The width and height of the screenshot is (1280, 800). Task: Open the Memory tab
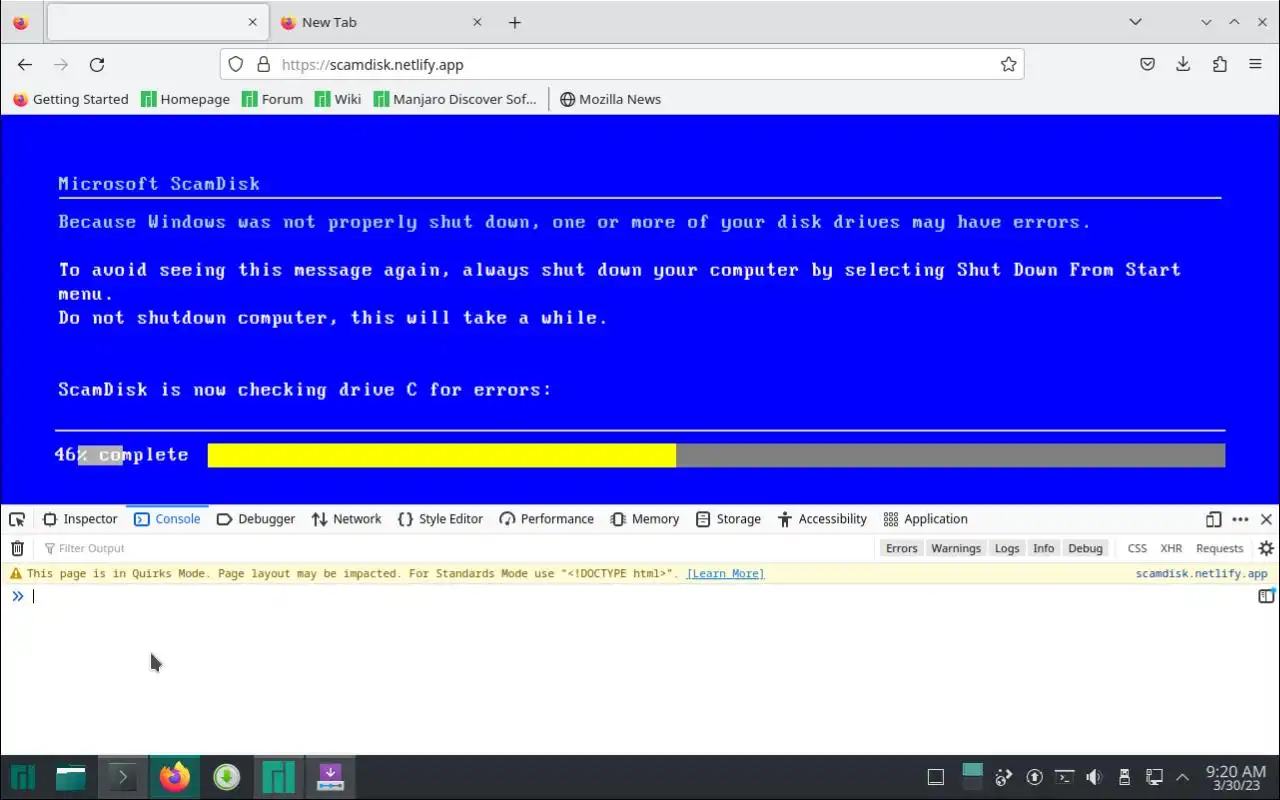click(645, 519)
